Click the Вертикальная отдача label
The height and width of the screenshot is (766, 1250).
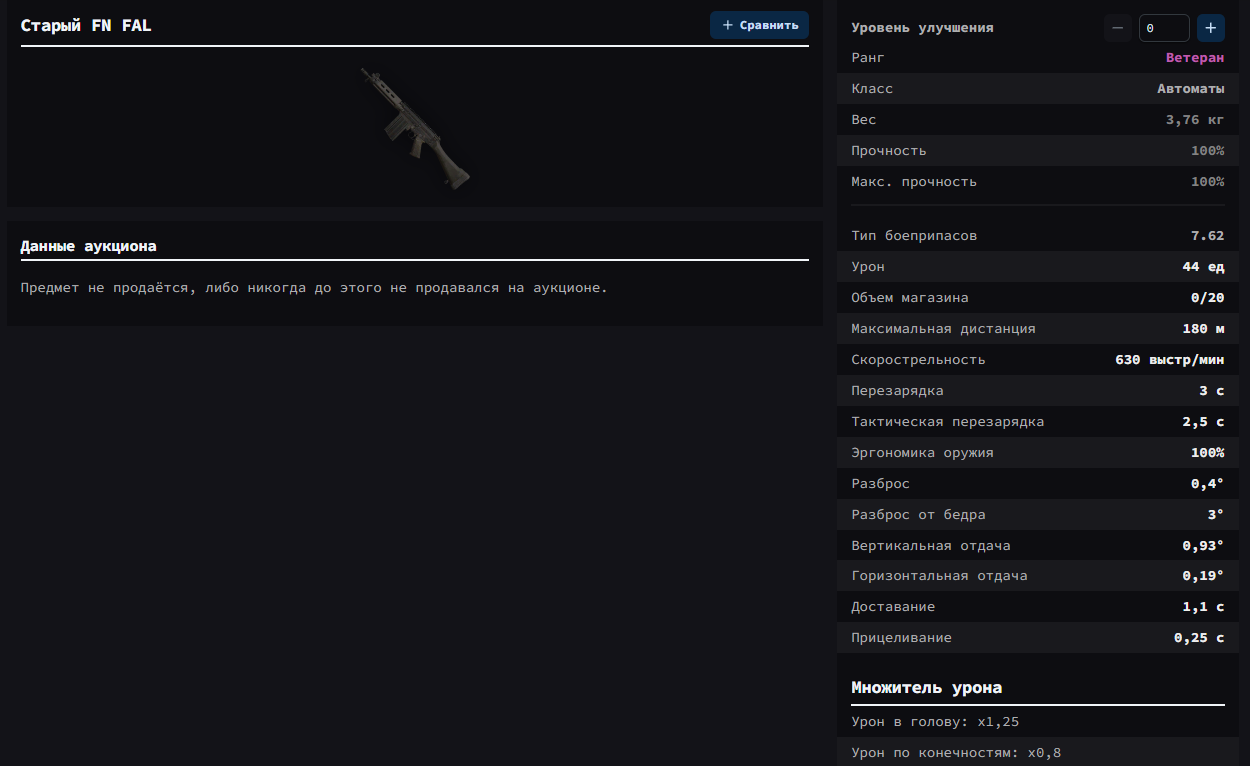point(930,546)
